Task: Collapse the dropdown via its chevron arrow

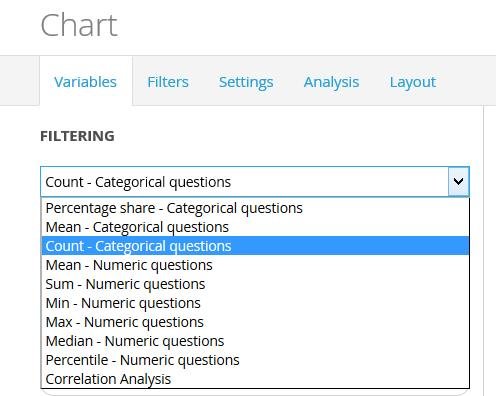Action: [x=459, y=182]
